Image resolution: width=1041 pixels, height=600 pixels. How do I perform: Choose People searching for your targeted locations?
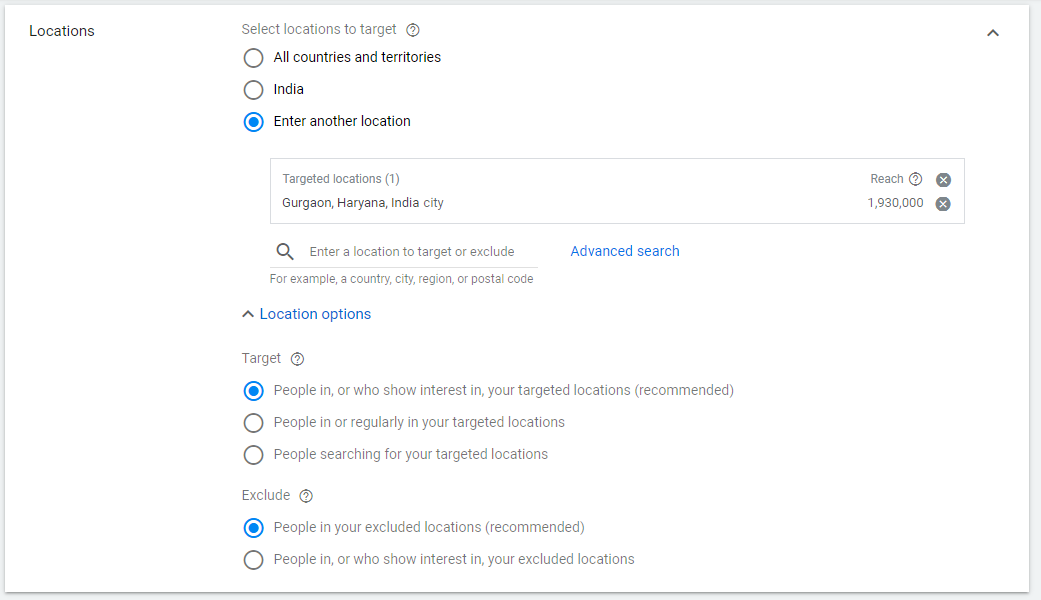(254, 455)
